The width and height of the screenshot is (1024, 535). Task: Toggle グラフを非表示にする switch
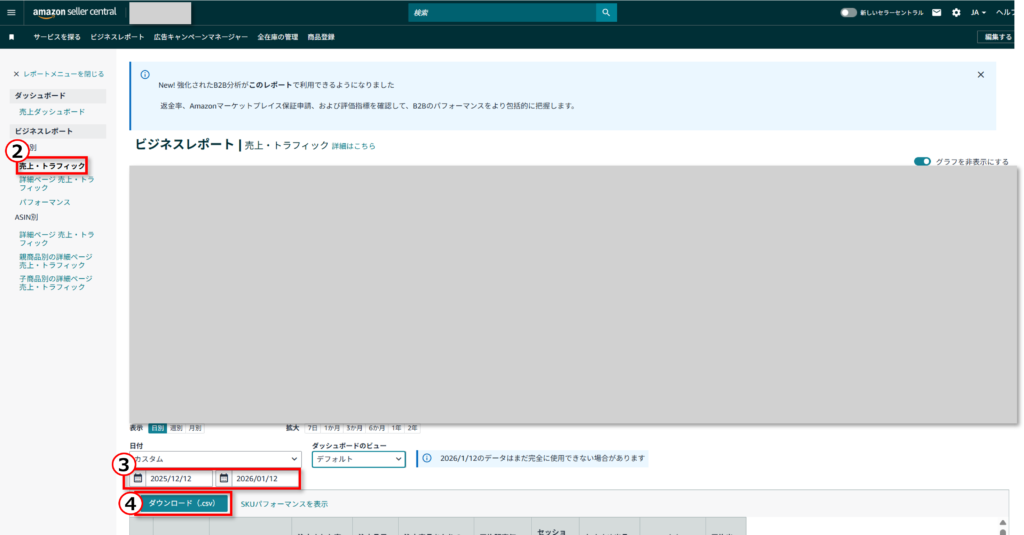[922, 161]
